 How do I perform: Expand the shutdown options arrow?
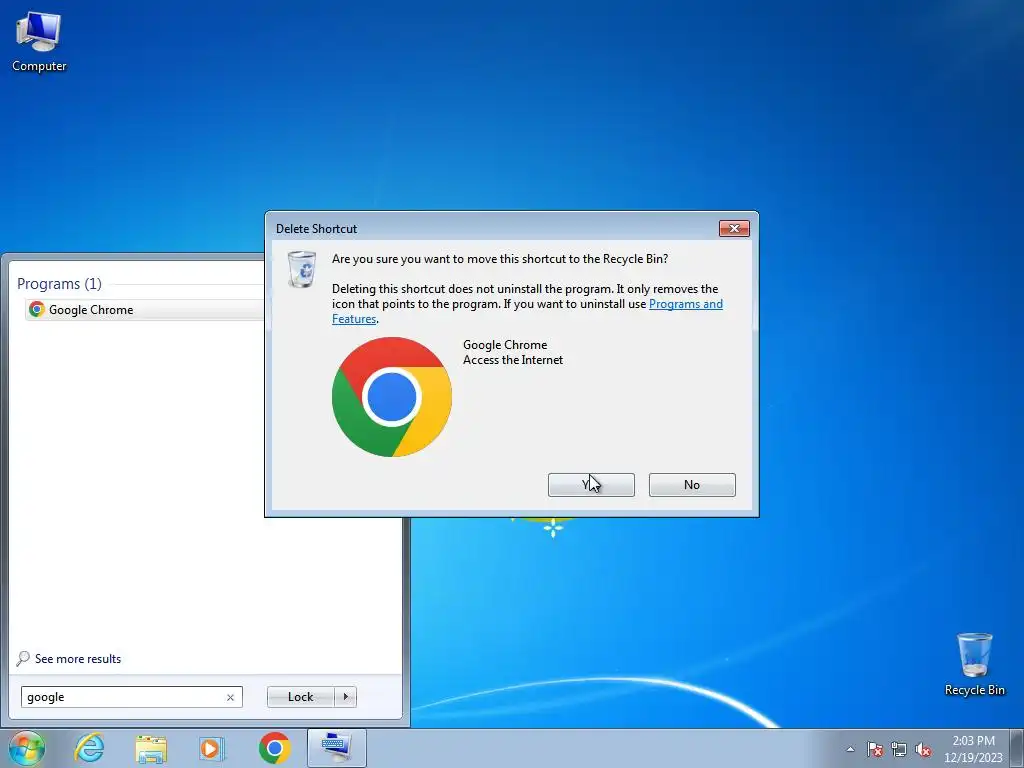pyautogui.click(x=345, y=697)
